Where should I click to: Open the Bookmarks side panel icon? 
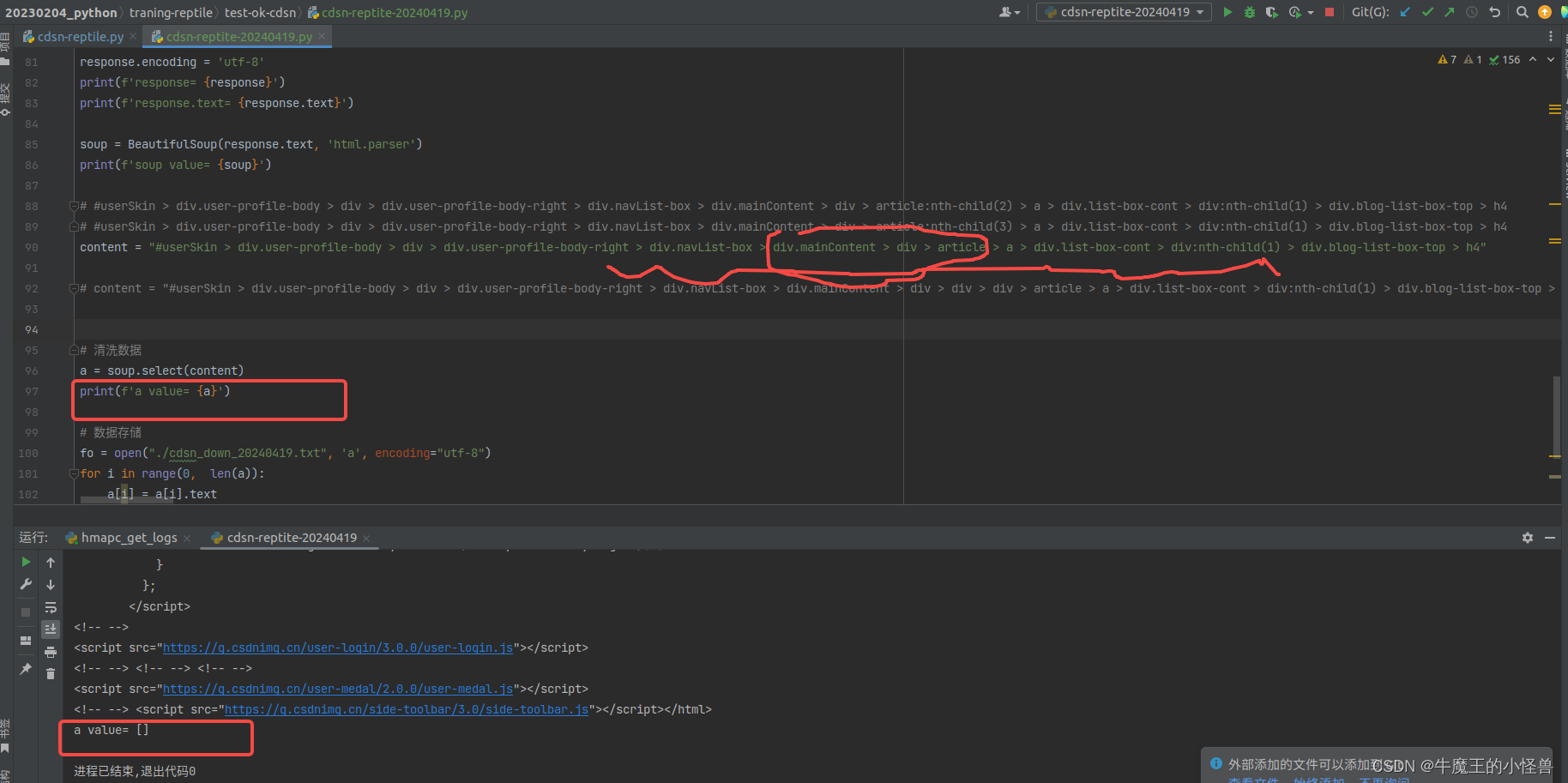point(5,749)
